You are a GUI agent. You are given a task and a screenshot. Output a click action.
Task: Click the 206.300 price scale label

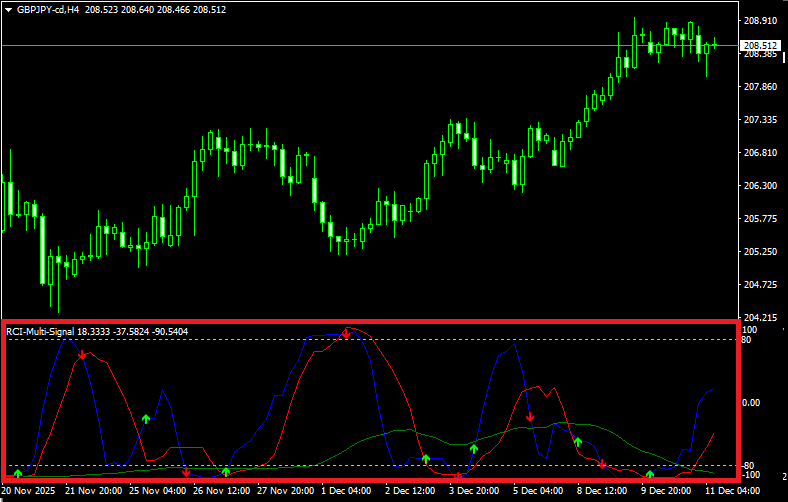click(761, 186)
